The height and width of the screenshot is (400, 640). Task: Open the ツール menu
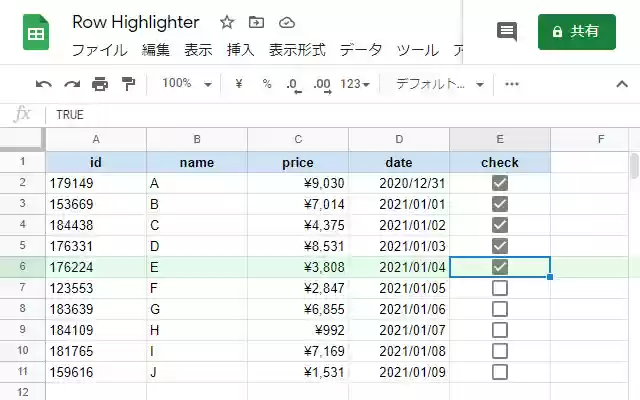click(x=418, y=51)
